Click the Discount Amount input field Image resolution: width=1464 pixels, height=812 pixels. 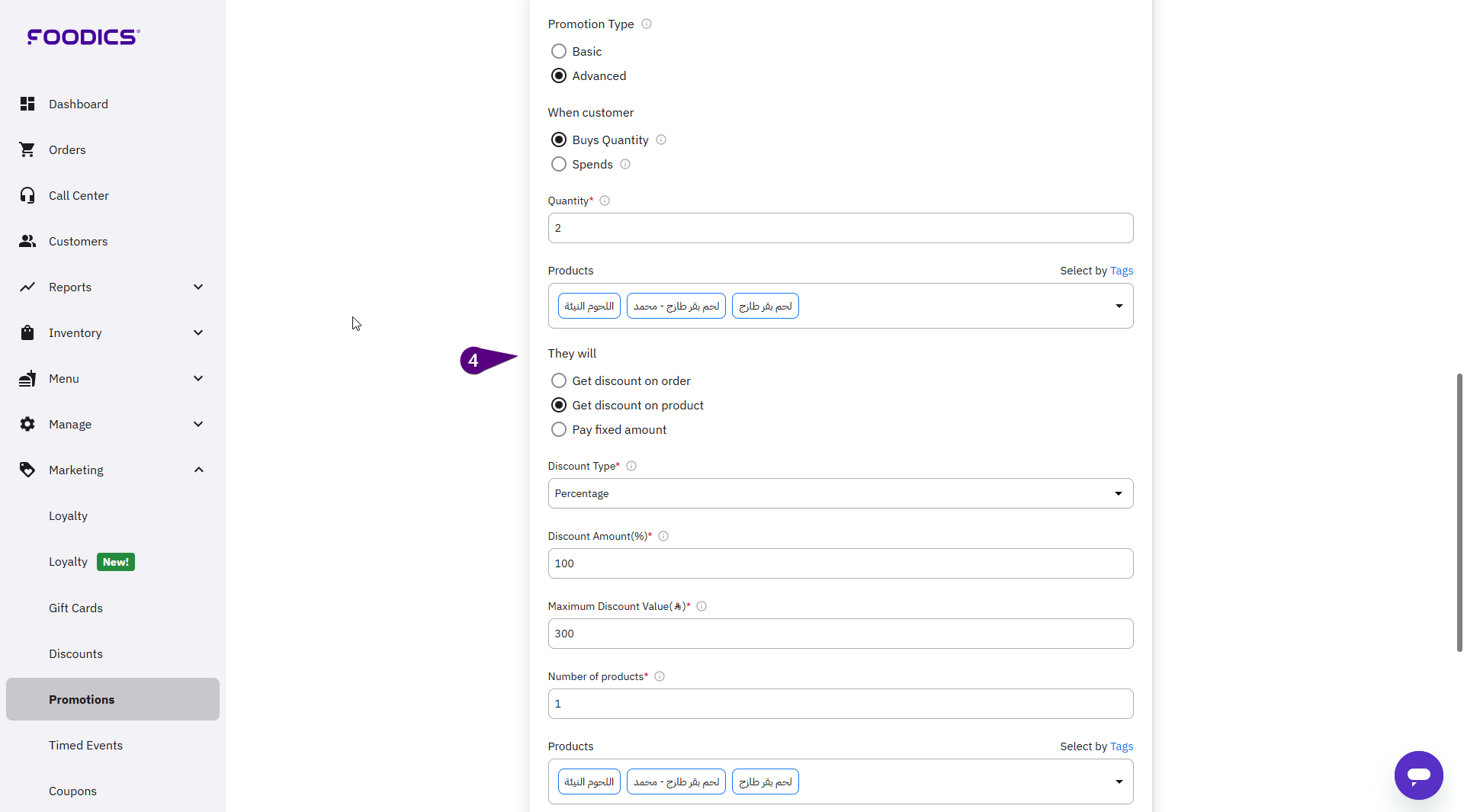click(840, 563)
